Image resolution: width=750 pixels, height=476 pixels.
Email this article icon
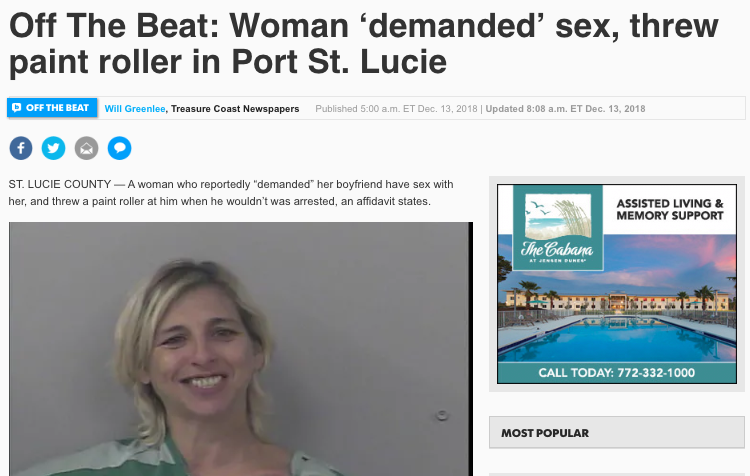click(x=87, y=148)
